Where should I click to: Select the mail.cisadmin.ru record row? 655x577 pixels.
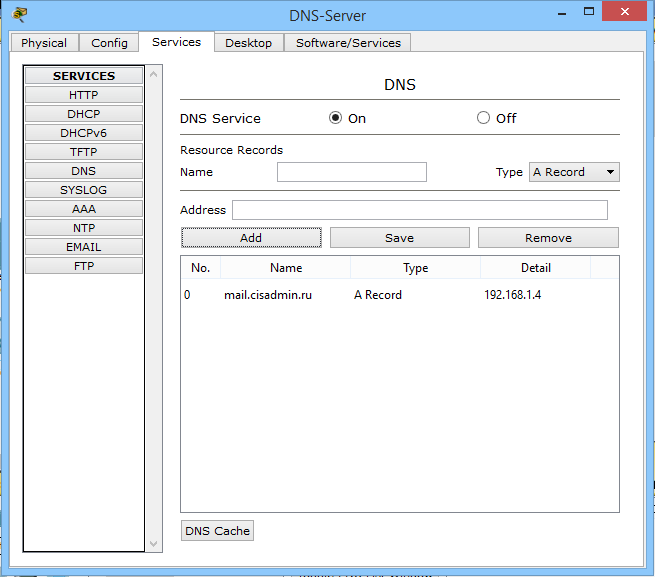pos(400,295)
